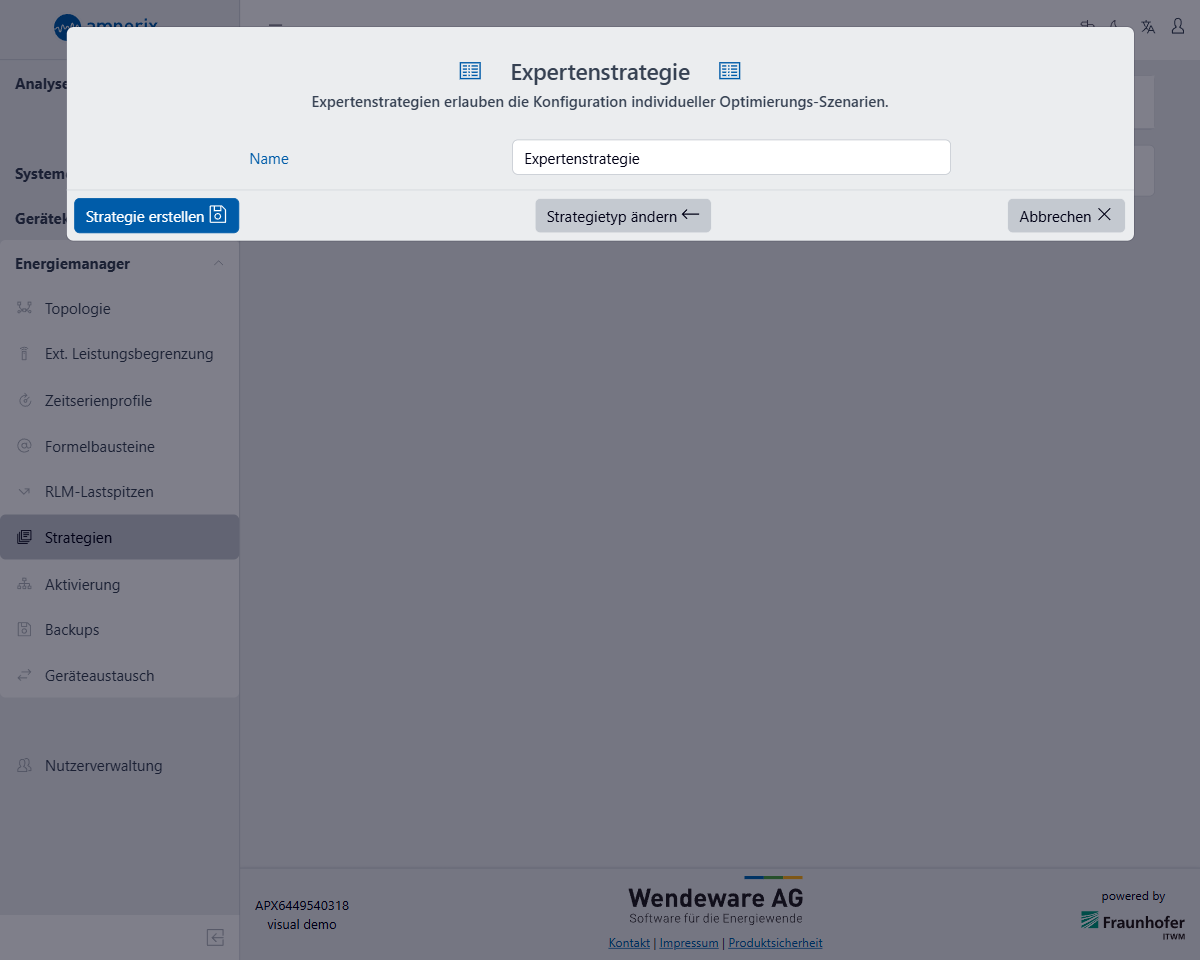1200x960 pixels.
Task: Collapse the Energiemanager section chevron
Action: pos(218,264)
